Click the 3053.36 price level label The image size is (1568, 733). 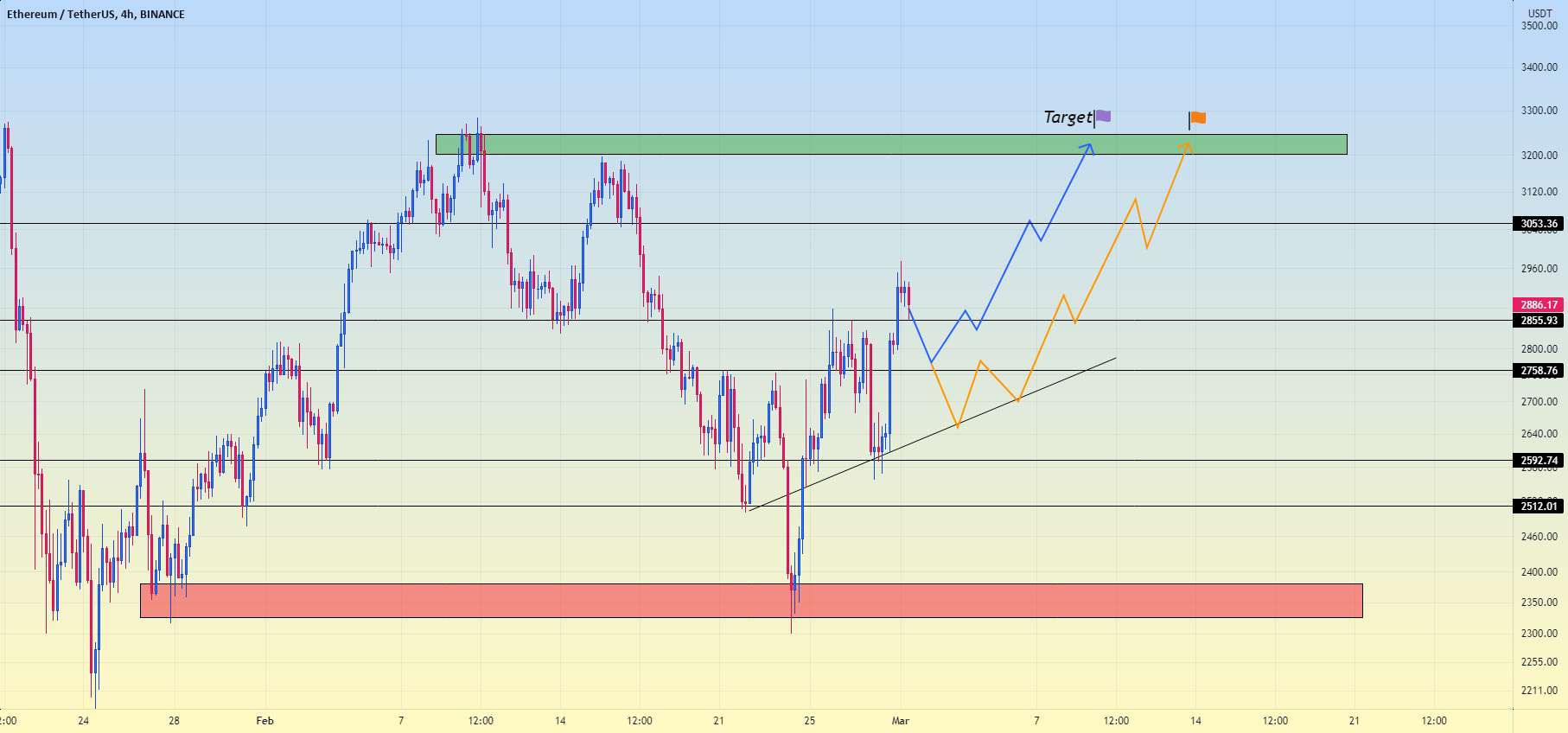tap(1539, 224)
